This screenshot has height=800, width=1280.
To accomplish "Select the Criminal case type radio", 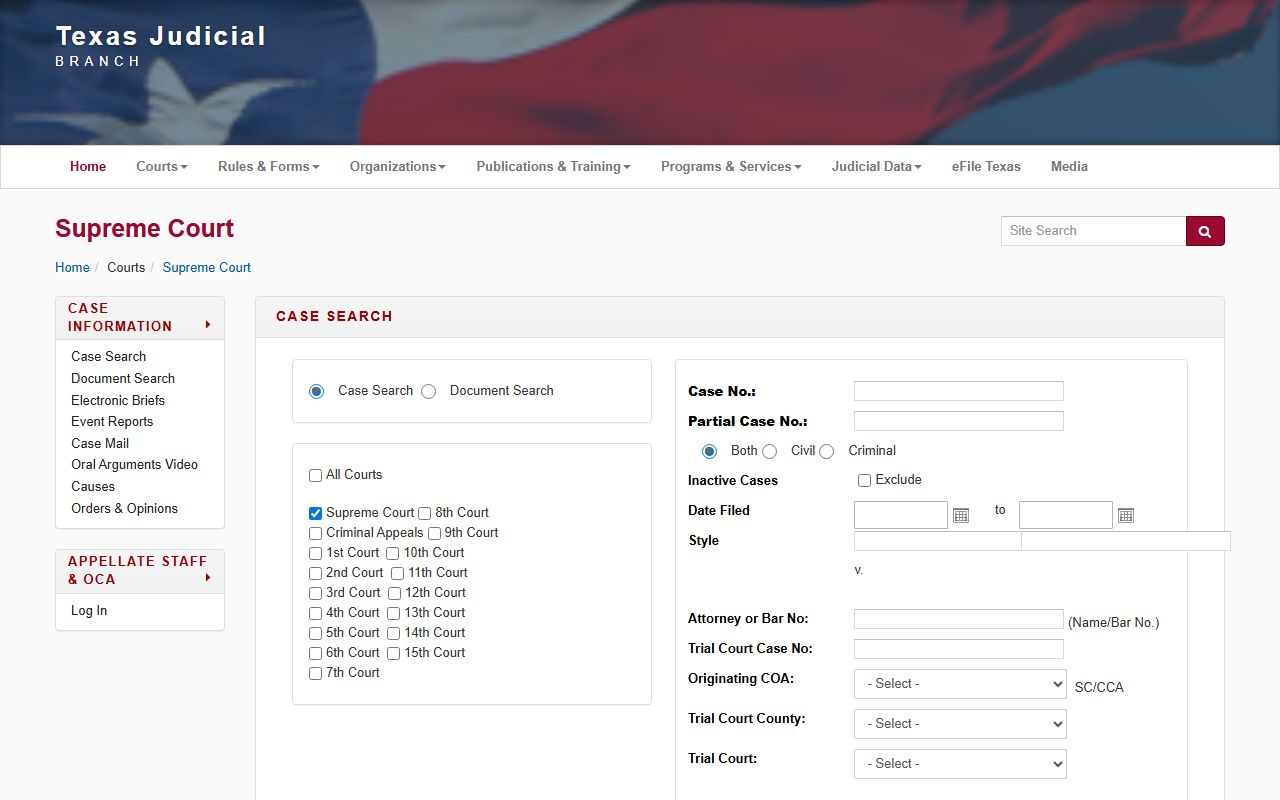I will pos(827,451).
